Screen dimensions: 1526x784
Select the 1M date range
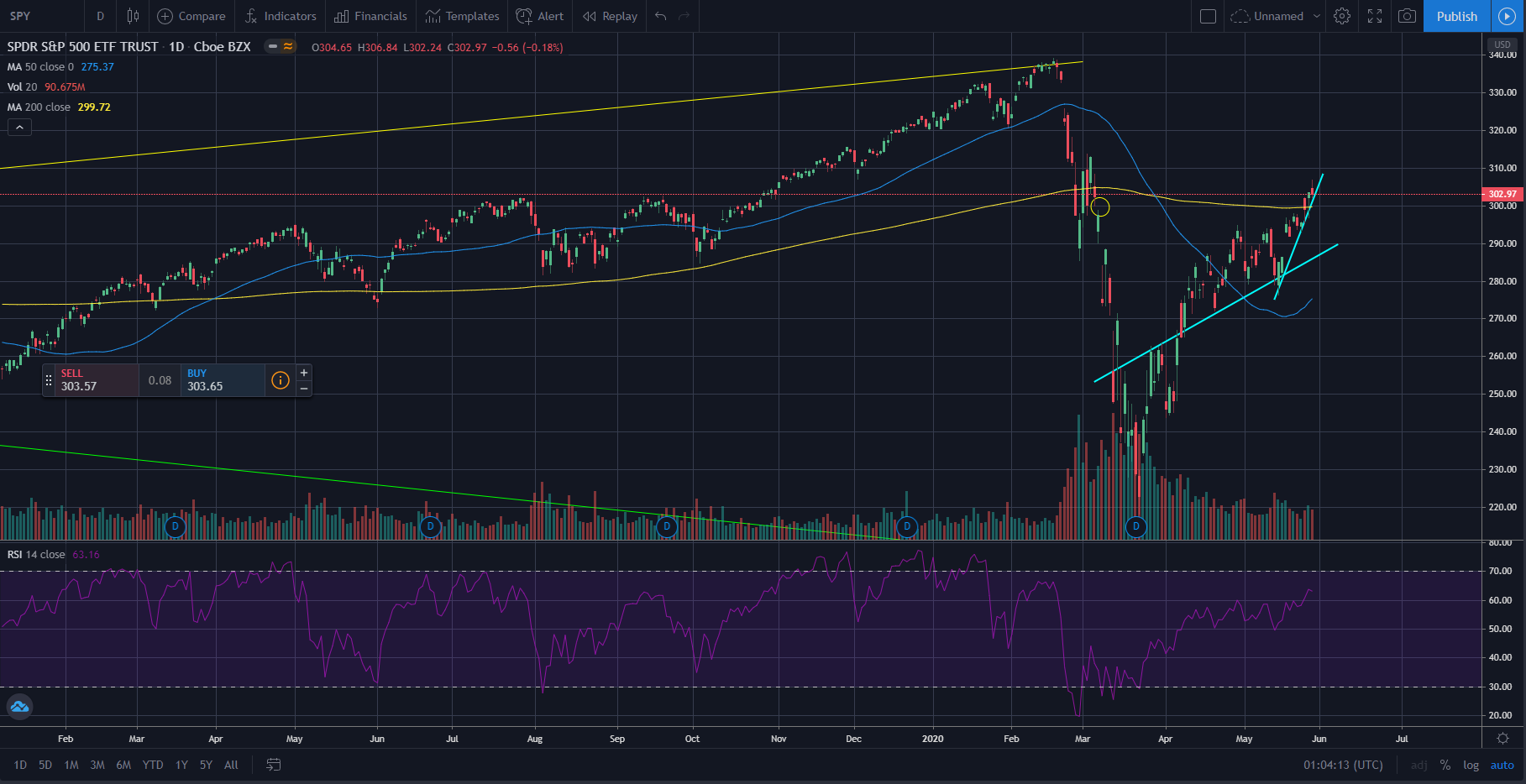(71, 765)
